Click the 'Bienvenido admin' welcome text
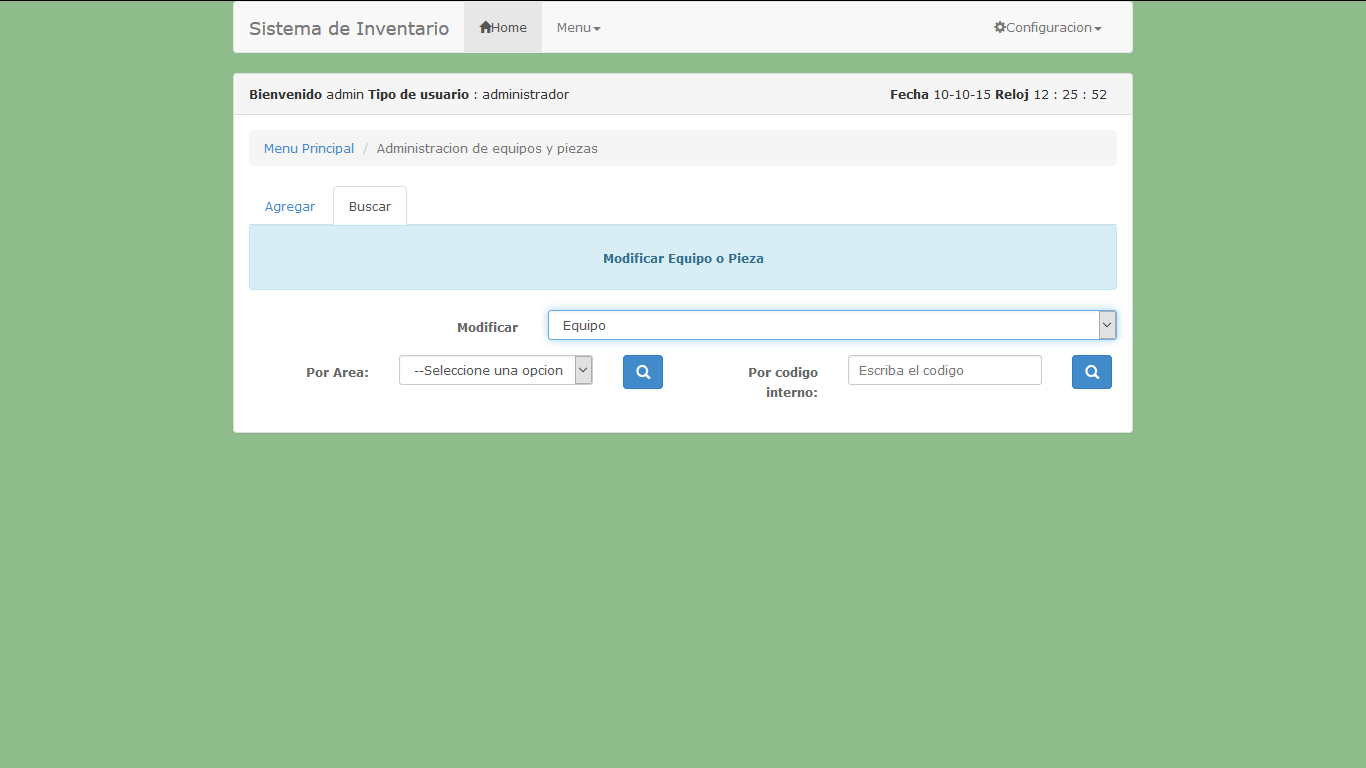 306,94
